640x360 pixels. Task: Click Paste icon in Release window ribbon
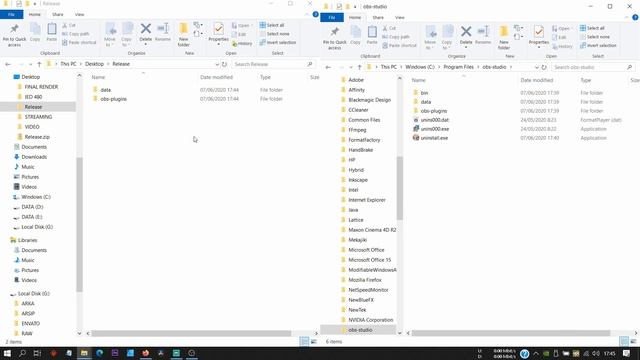click(51, 33)
